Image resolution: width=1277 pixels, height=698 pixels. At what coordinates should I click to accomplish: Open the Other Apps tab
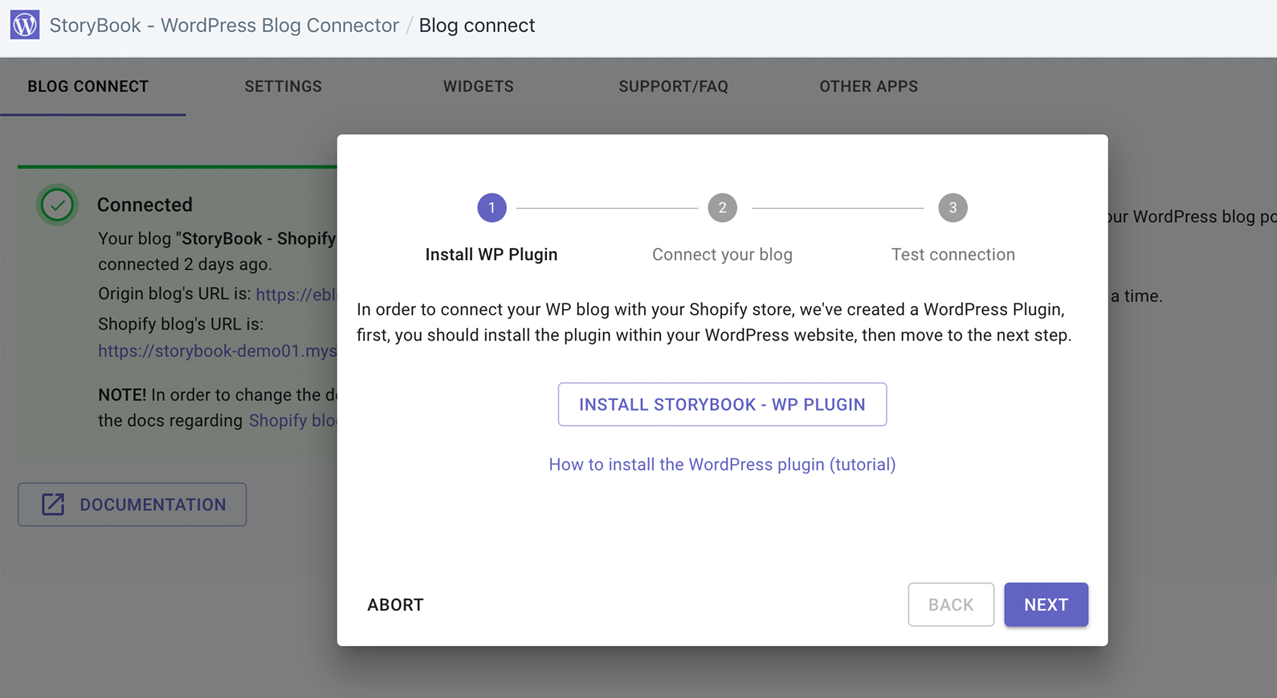pos(868,87)
